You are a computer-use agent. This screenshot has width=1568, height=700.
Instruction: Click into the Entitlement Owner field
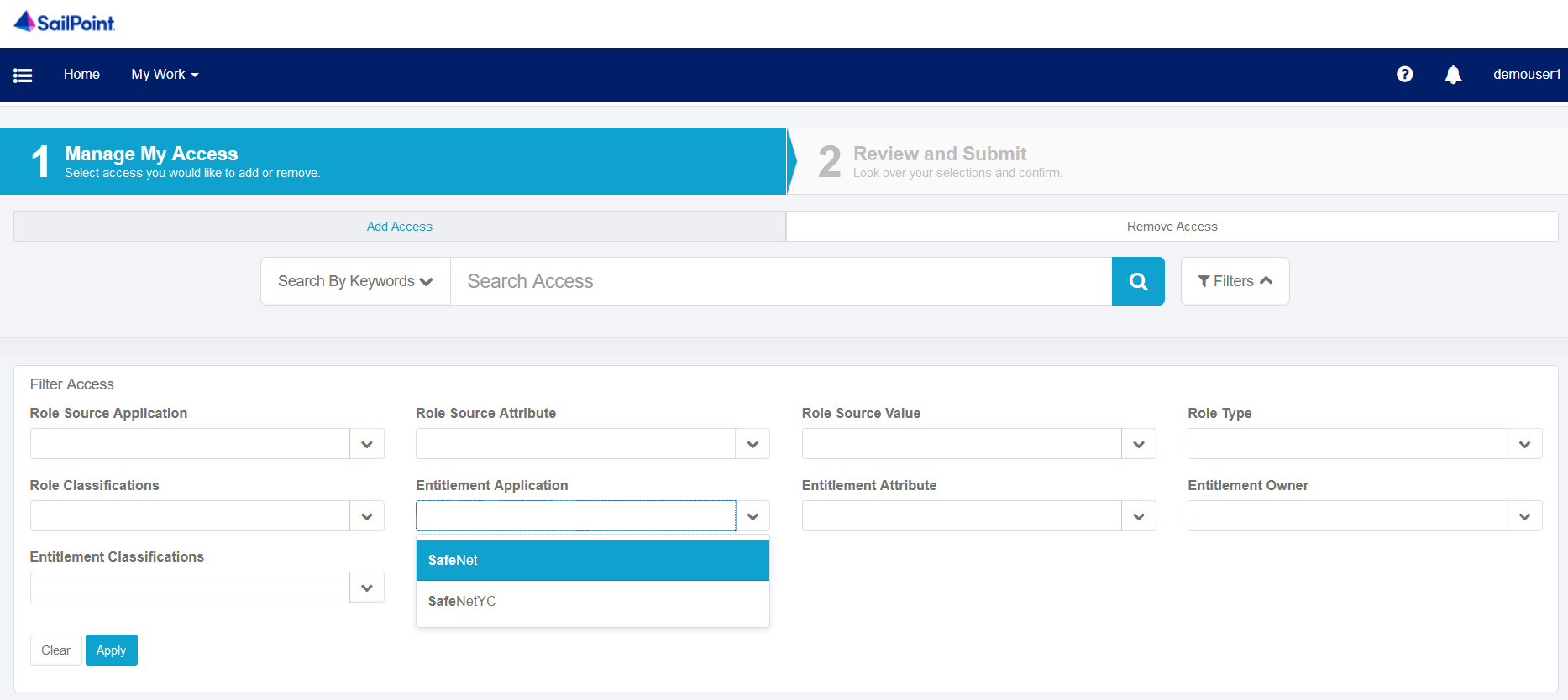[1348, 516]
